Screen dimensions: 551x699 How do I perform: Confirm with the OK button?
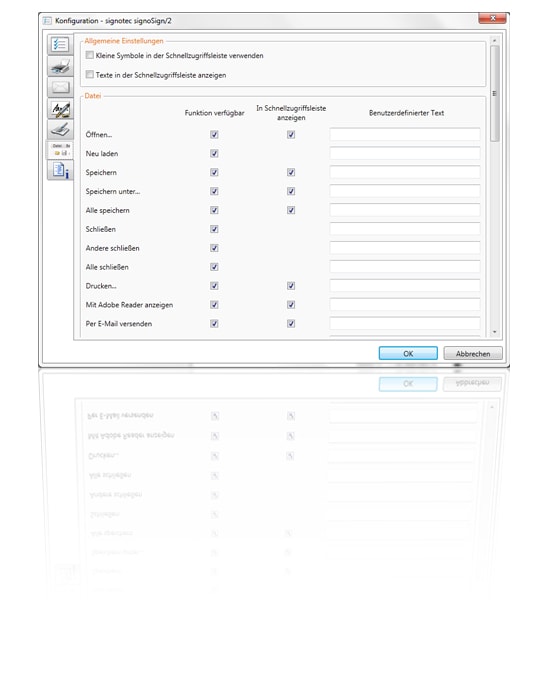tap(408, 353)
